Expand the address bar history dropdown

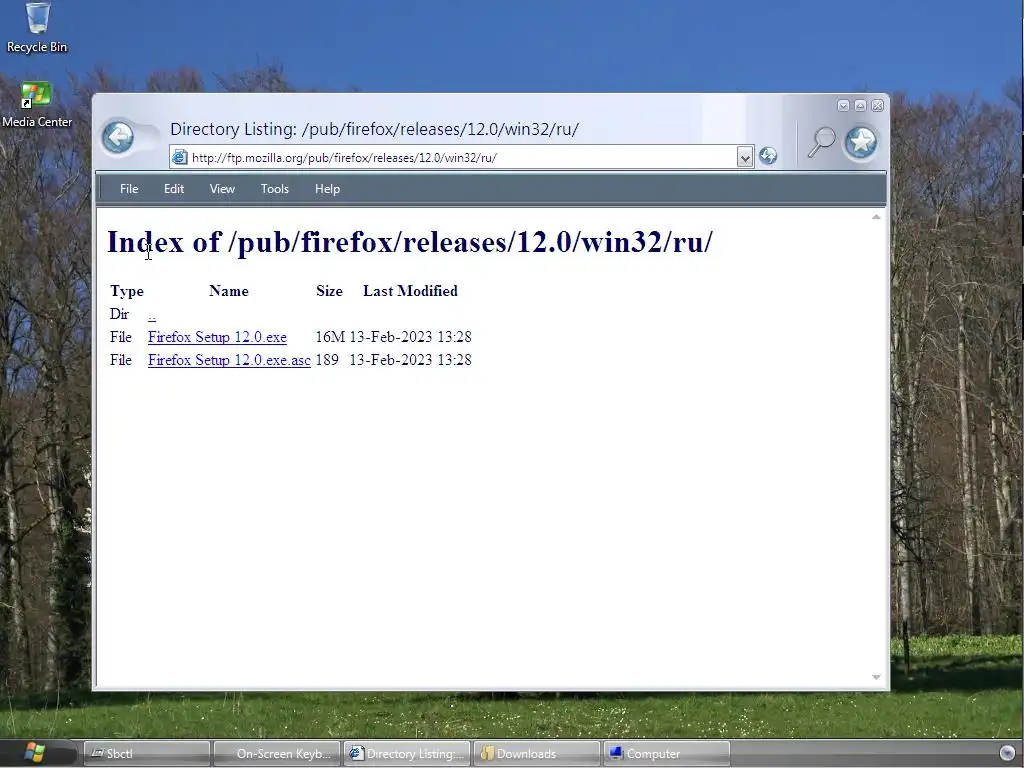point(744,157)
